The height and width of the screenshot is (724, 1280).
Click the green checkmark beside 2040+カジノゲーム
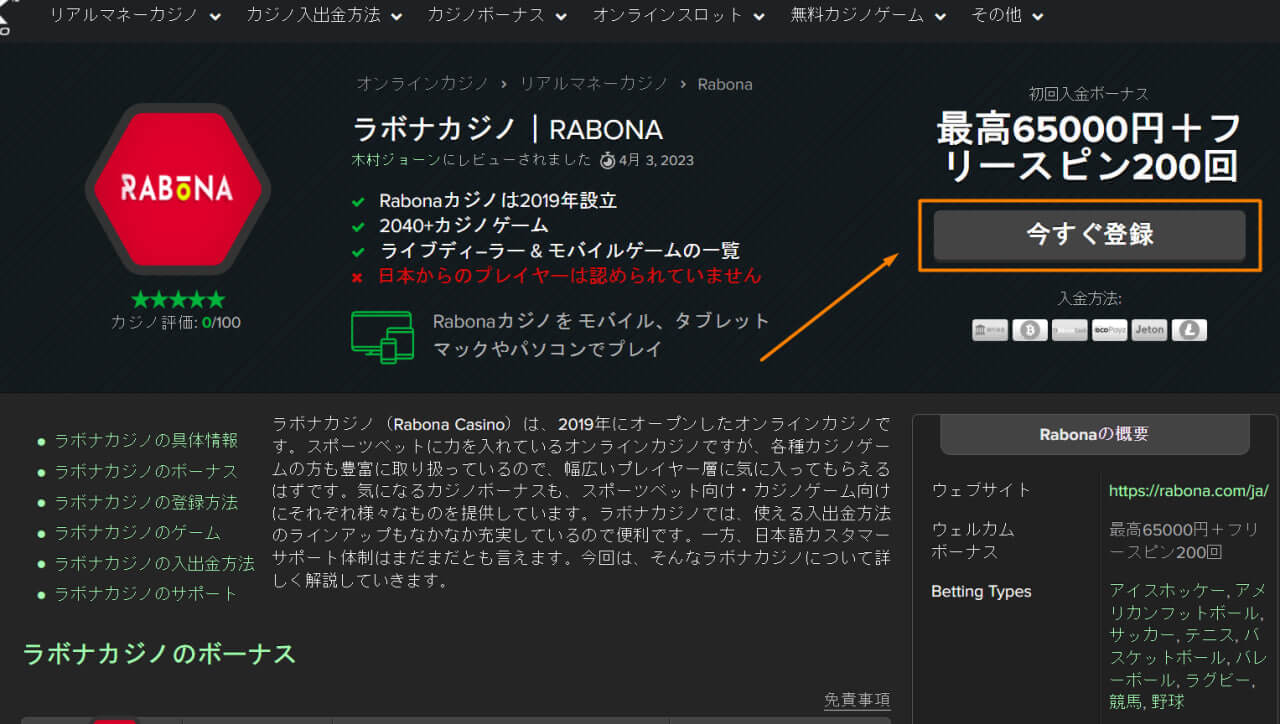click(x=357, y=226)
